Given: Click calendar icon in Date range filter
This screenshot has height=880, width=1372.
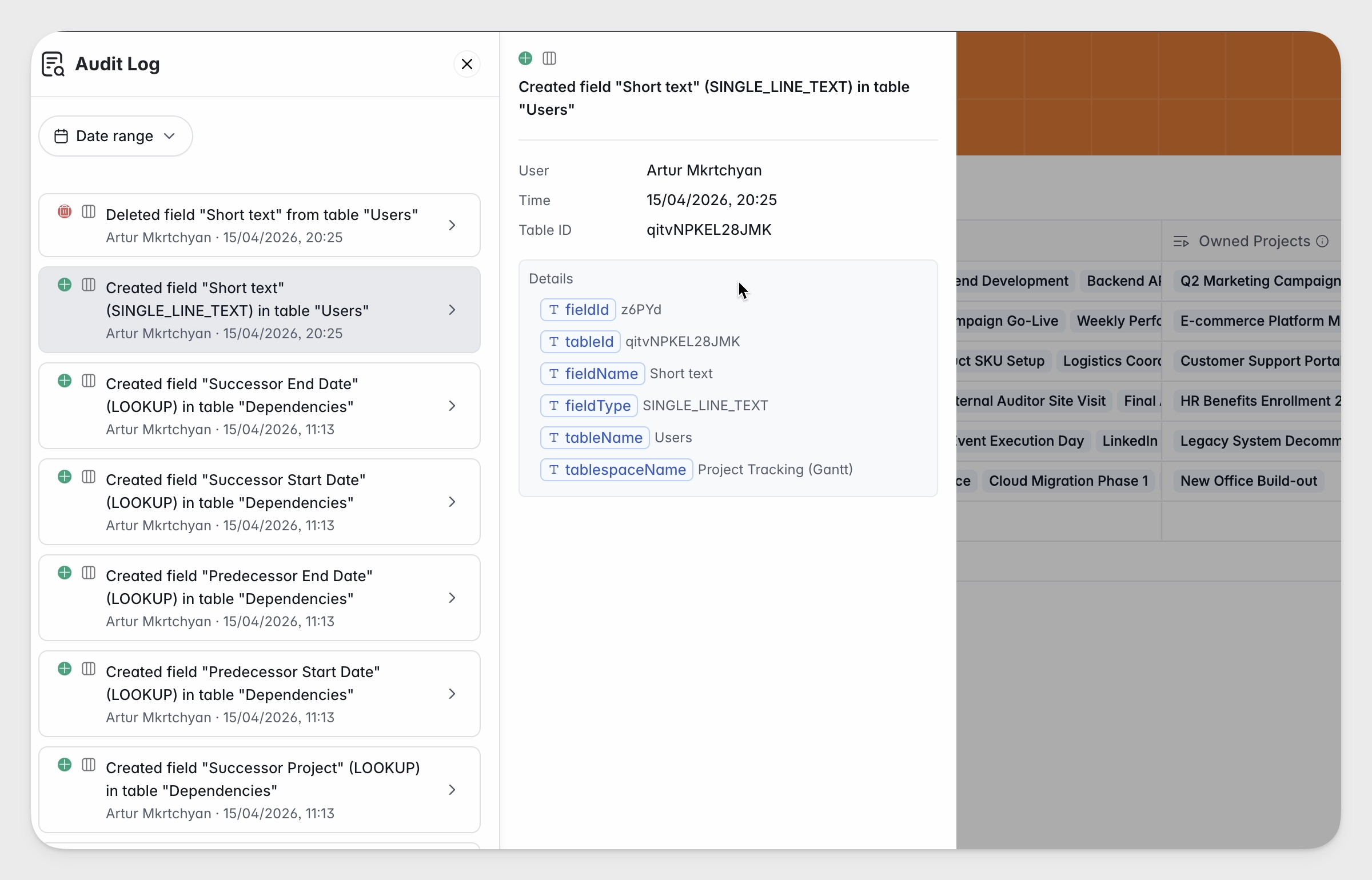Looking at the screenshot, I should [x=61, y=136].
